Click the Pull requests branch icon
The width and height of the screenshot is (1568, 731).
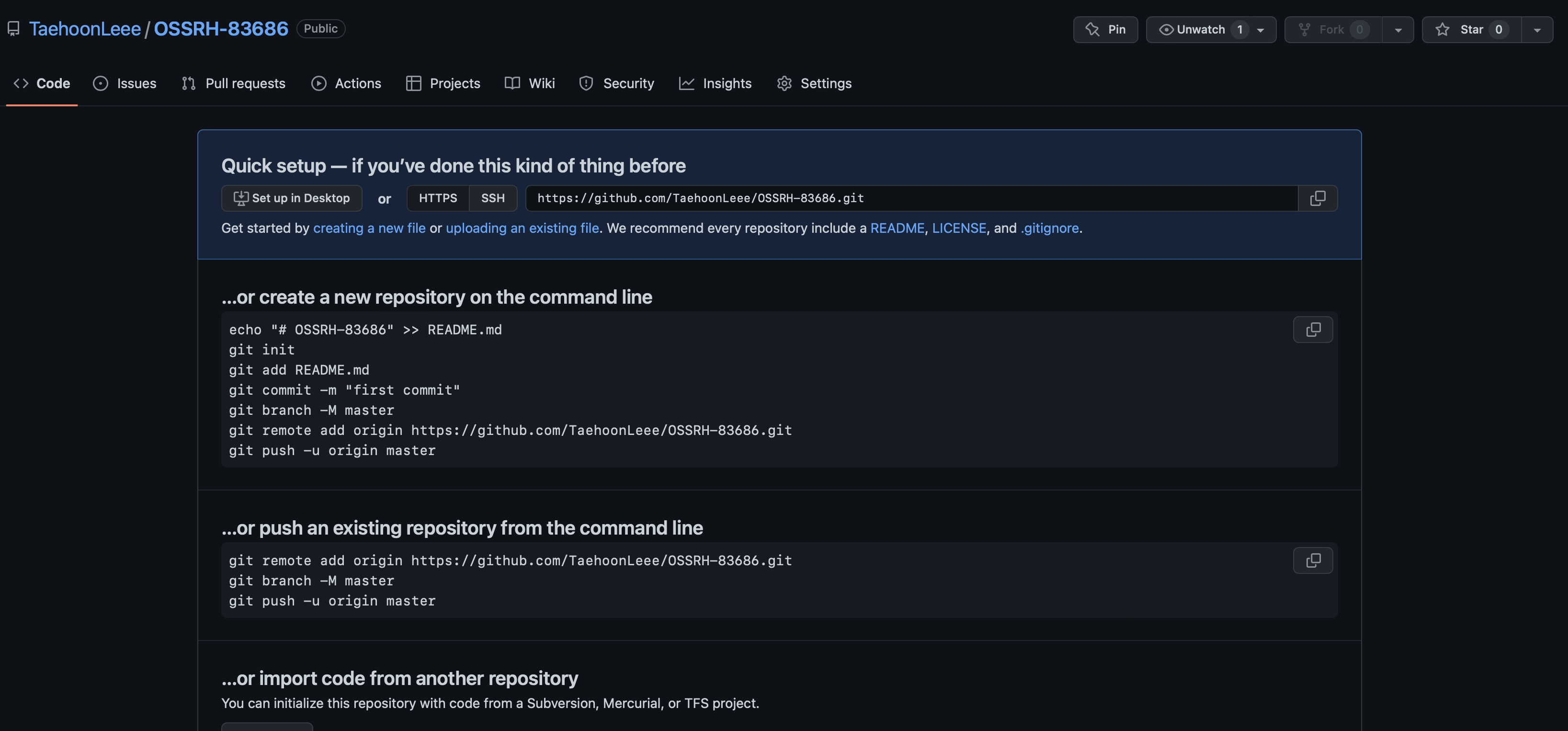tap(189, 83)
